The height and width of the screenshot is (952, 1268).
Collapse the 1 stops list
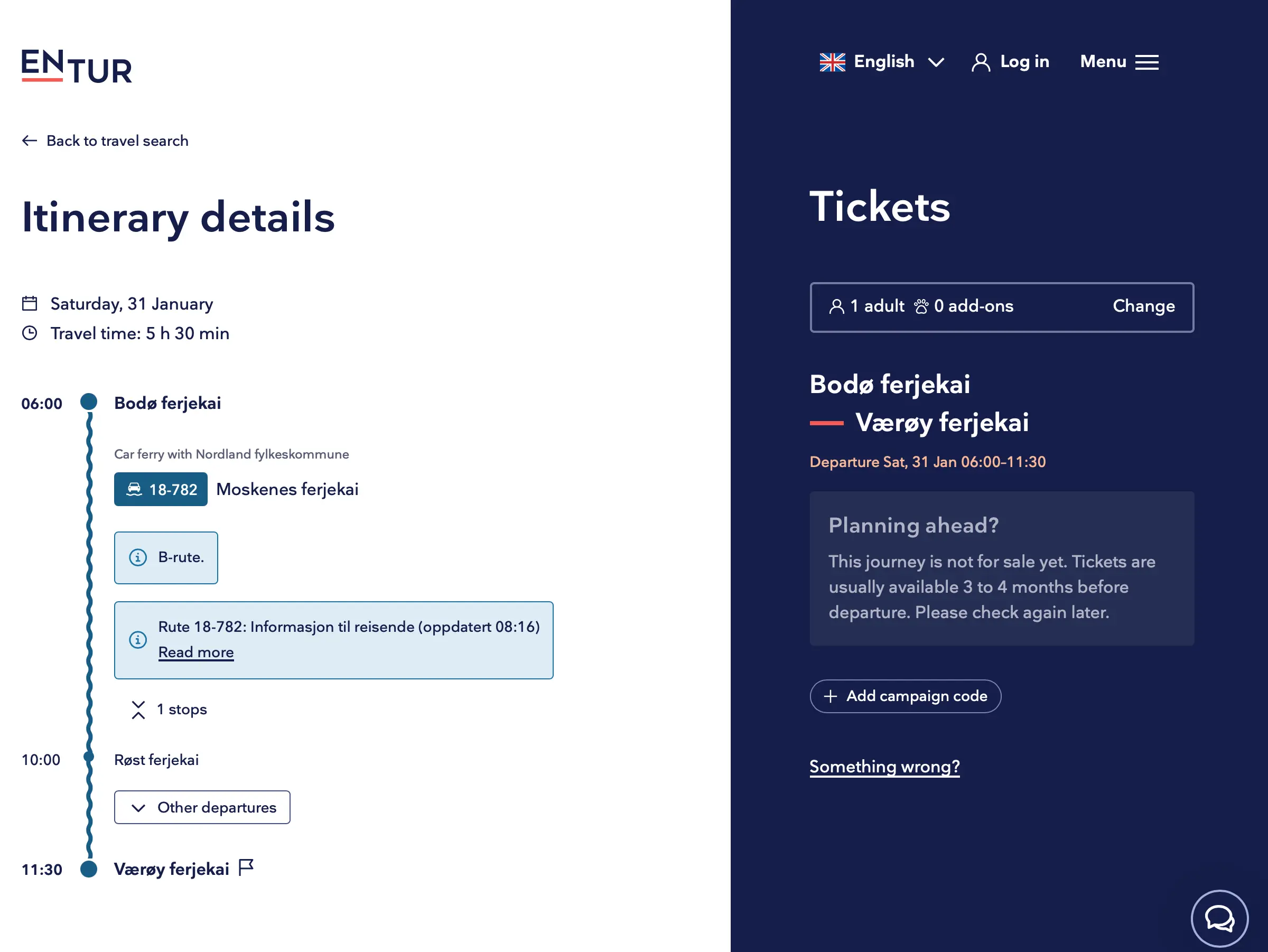(169, 709)
